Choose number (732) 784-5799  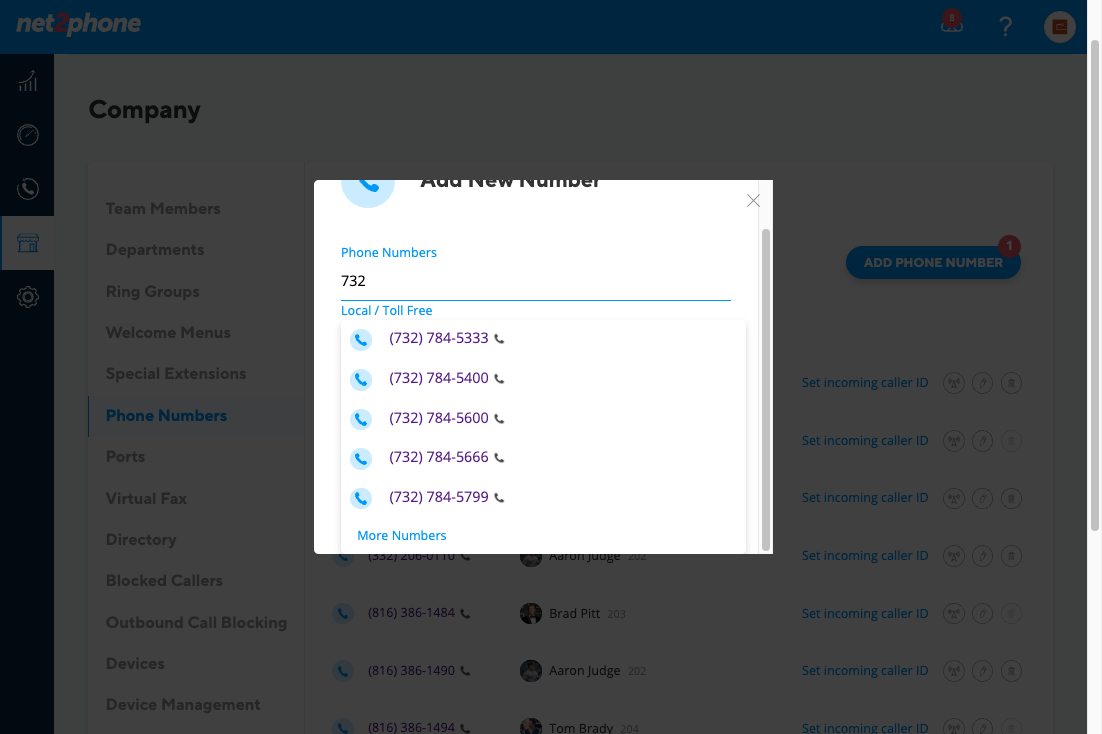click(x=439, y=497)
